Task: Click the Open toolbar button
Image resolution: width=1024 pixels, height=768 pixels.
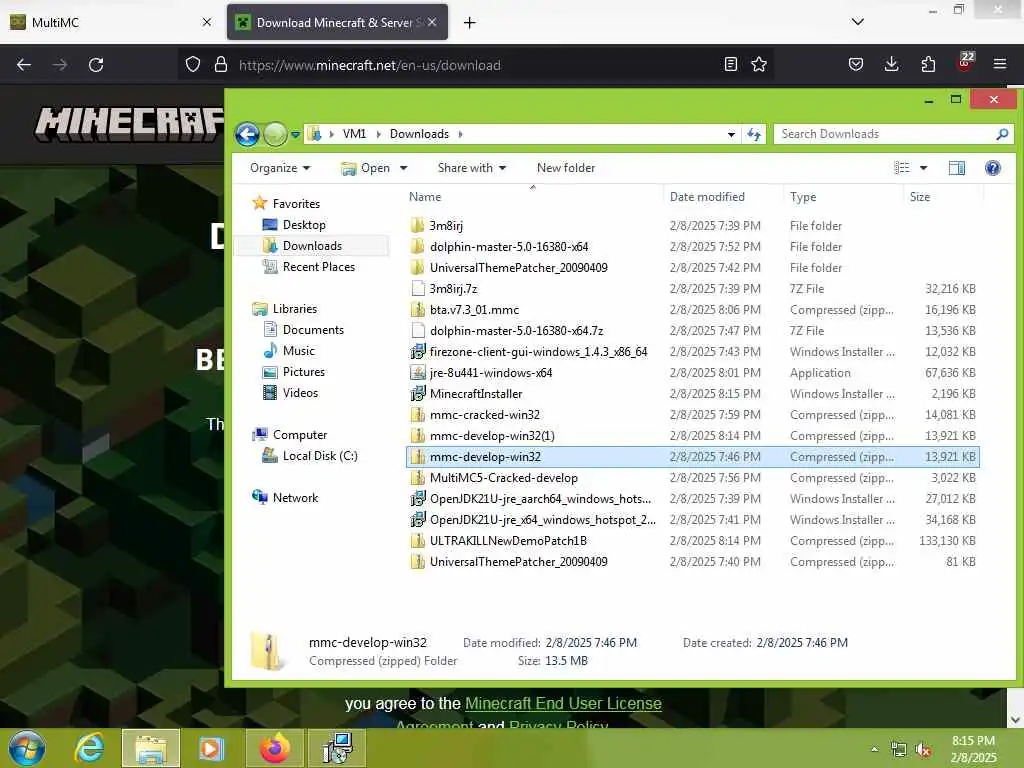Action: (366, 168)
